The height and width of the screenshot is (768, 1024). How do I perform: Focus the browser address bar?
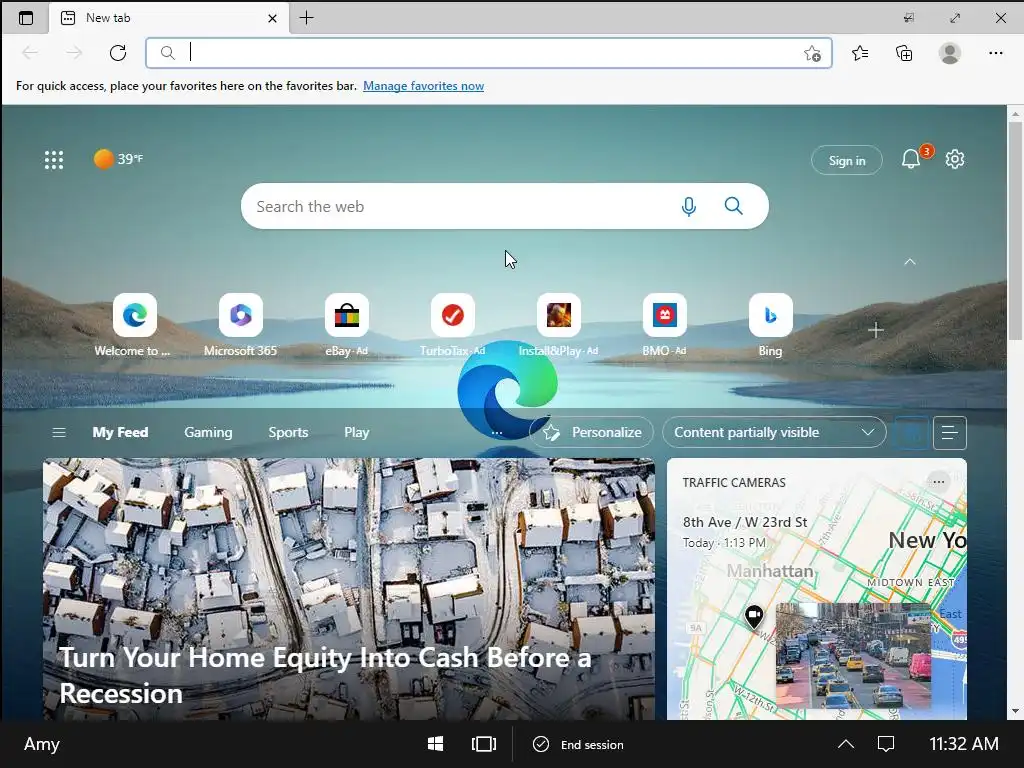[x=488, y=53]
